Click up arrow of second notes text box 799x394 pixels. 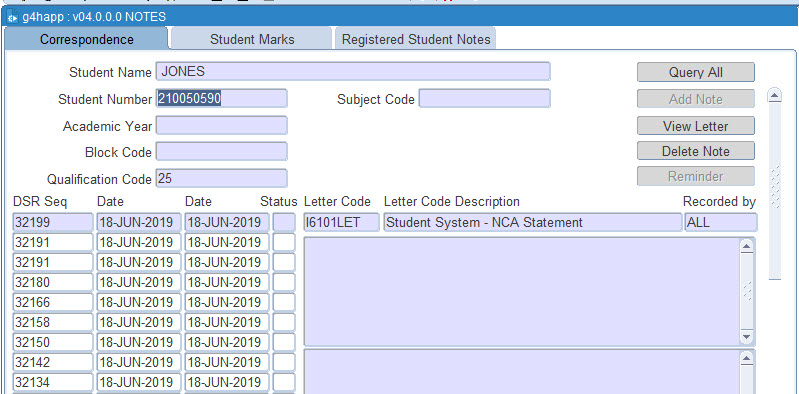click(747, 359)
